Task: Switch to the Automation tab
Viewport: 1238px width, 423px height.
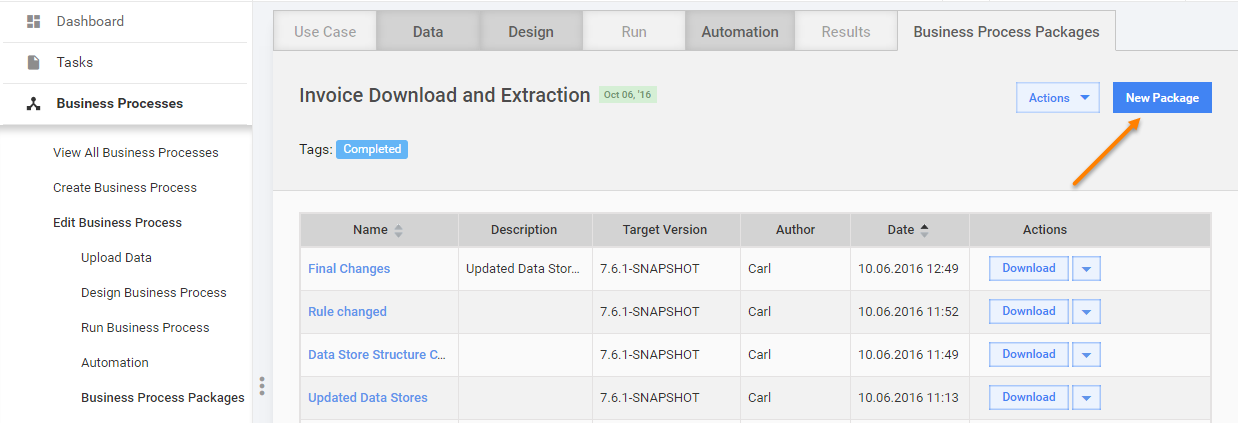Action: (740, 32)
